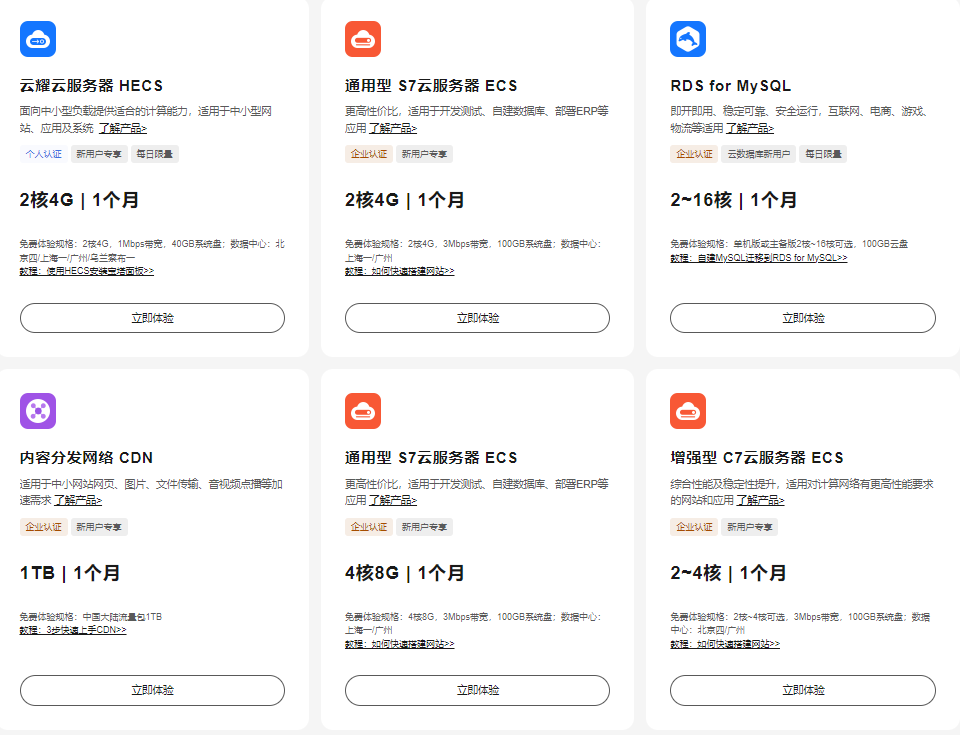Open 了解产品 link for 云耀云服务器 HECS

[122, 128]
